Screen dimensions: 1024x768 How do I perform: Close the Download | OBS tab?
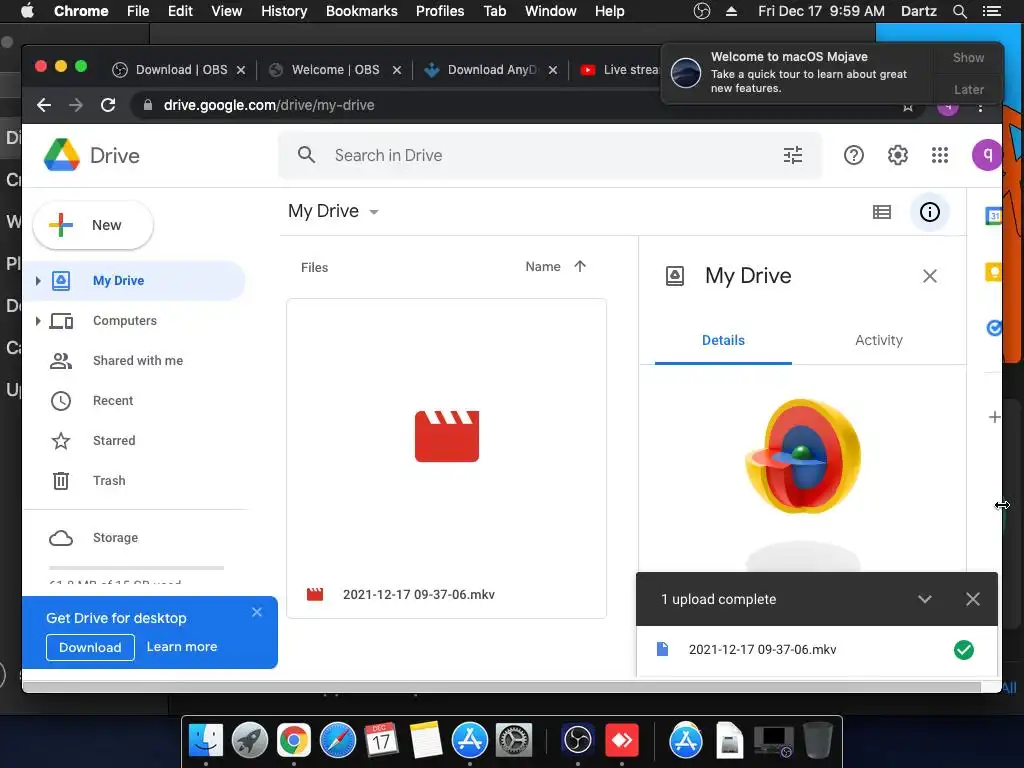coord(241,70)
